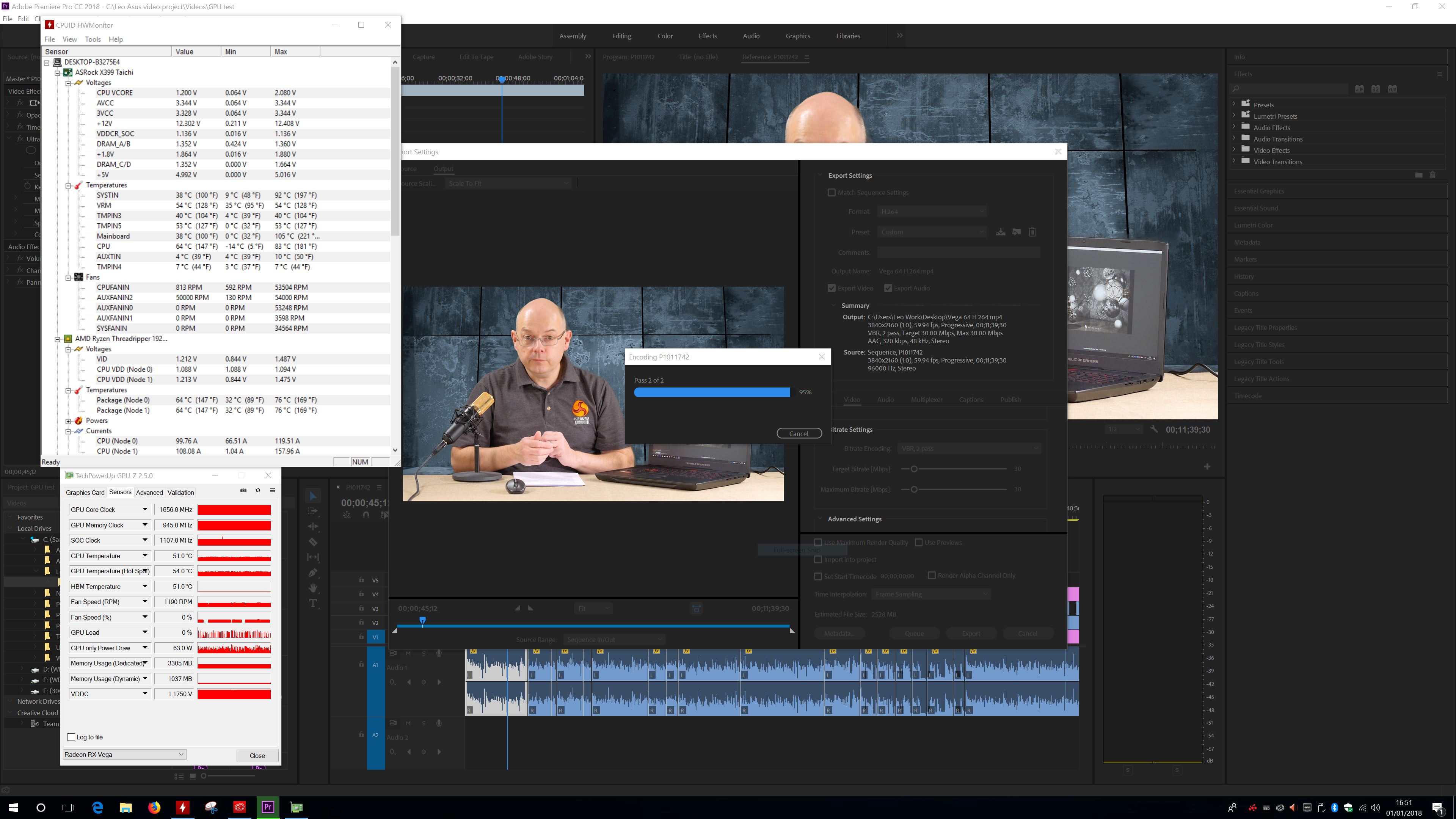Image resolution: width=1456 pixels, height=819 pixels.
Task: Toggle timeline Snap magnet icon
Action: pos(366,515)
